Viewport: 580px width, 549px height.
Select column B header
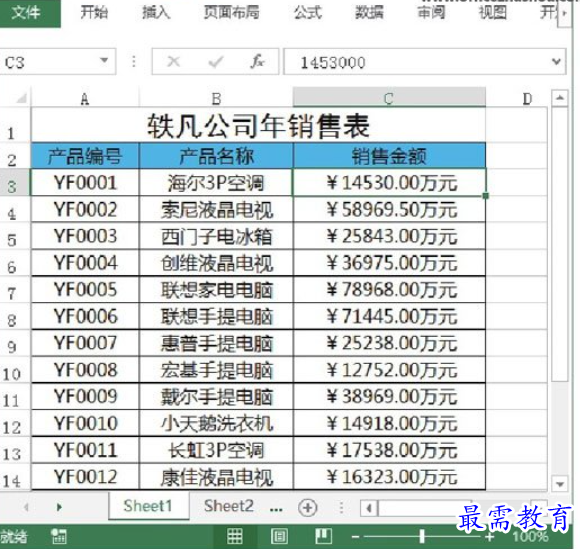click(216, 98)
